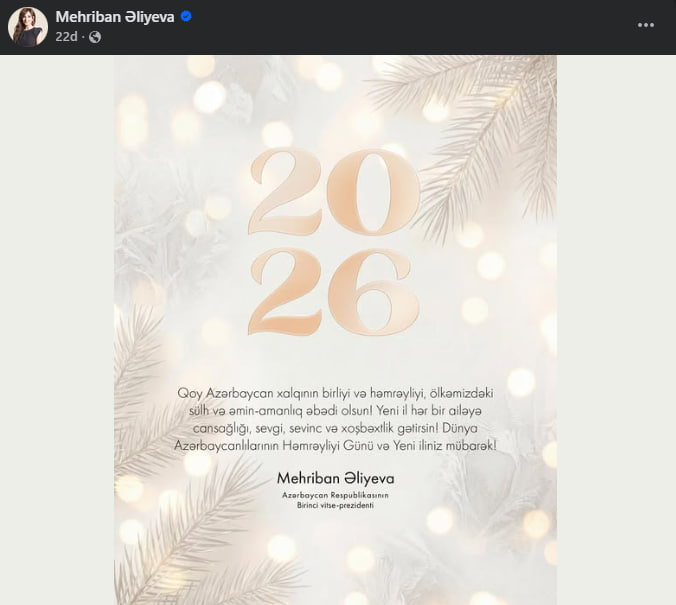This screenshot has height=605, width=676.
Task: Click the globe public audience icon
Action: (95, 37)
